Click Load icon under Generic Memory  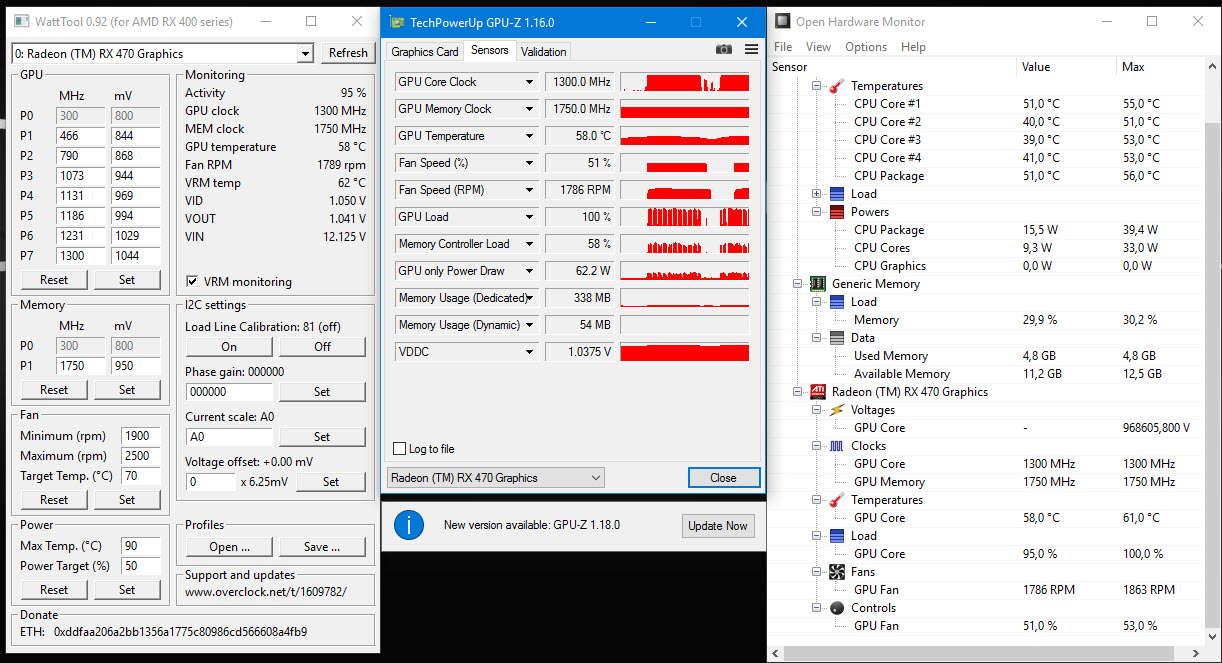(836, 302)
